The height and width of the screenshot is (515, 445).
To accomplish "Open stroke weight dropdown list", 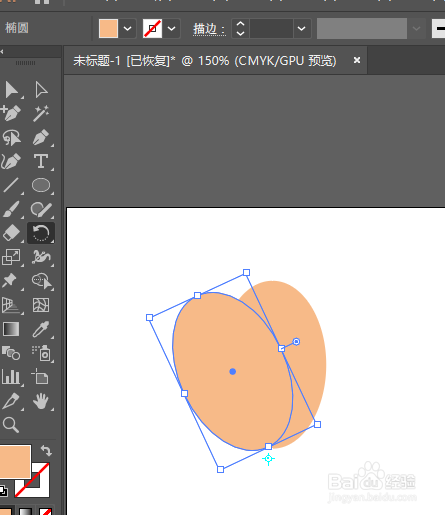I will pos(302,29).
